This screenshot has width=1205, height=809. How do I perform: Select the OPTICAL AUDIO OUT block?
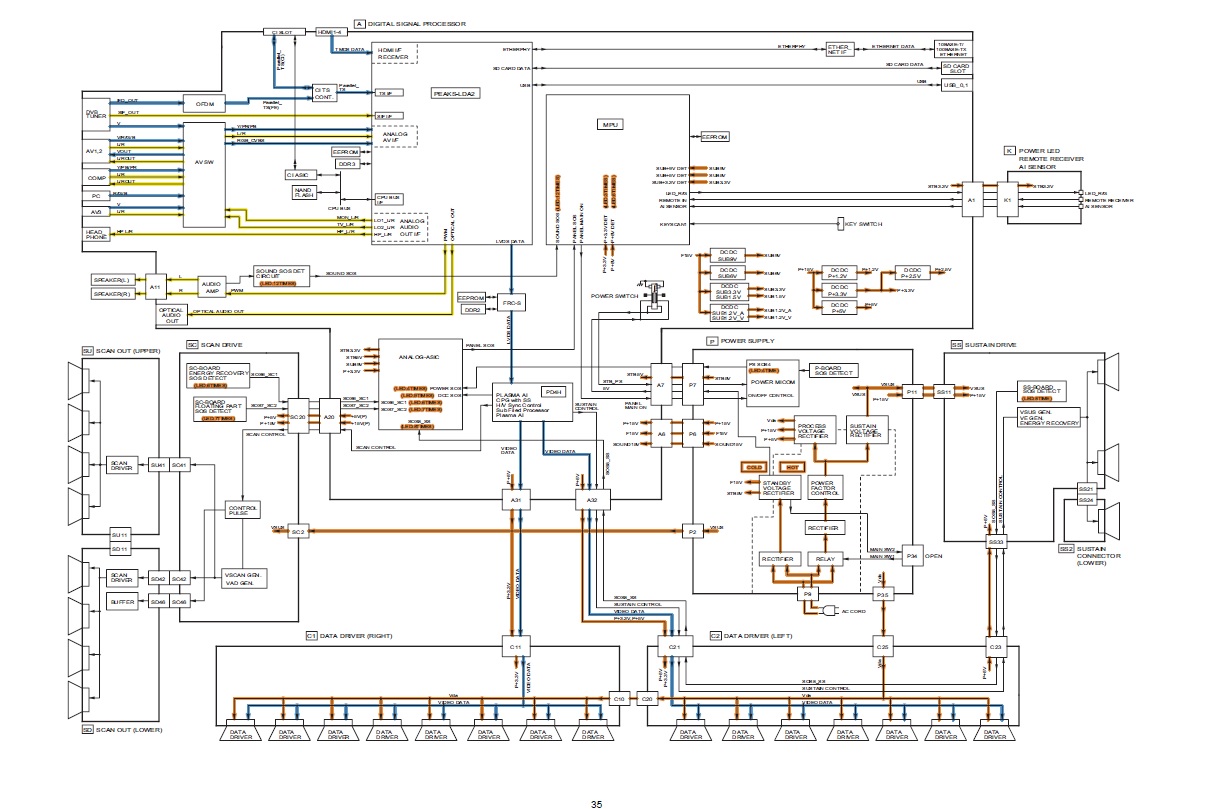(170, 314)
